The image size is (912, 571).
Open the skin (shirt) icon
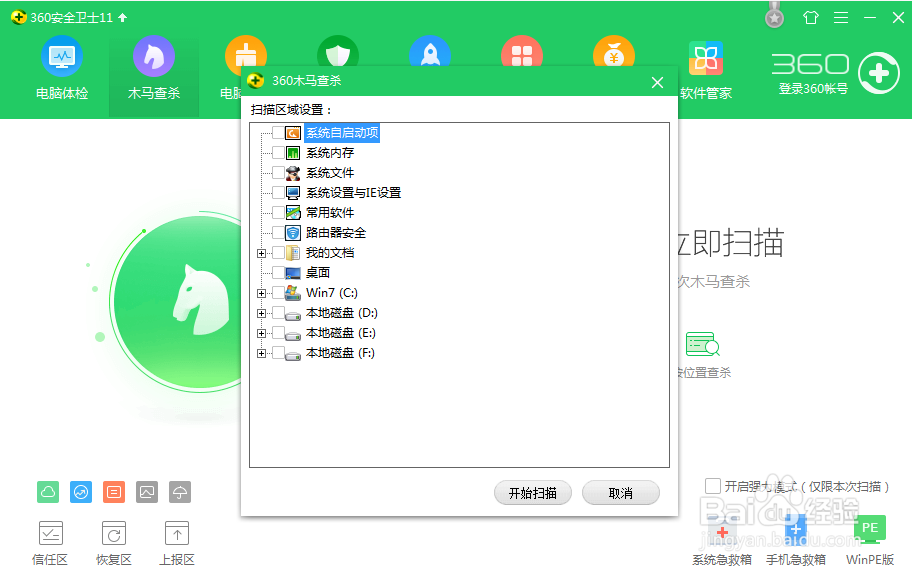click(x=811, y=18)
